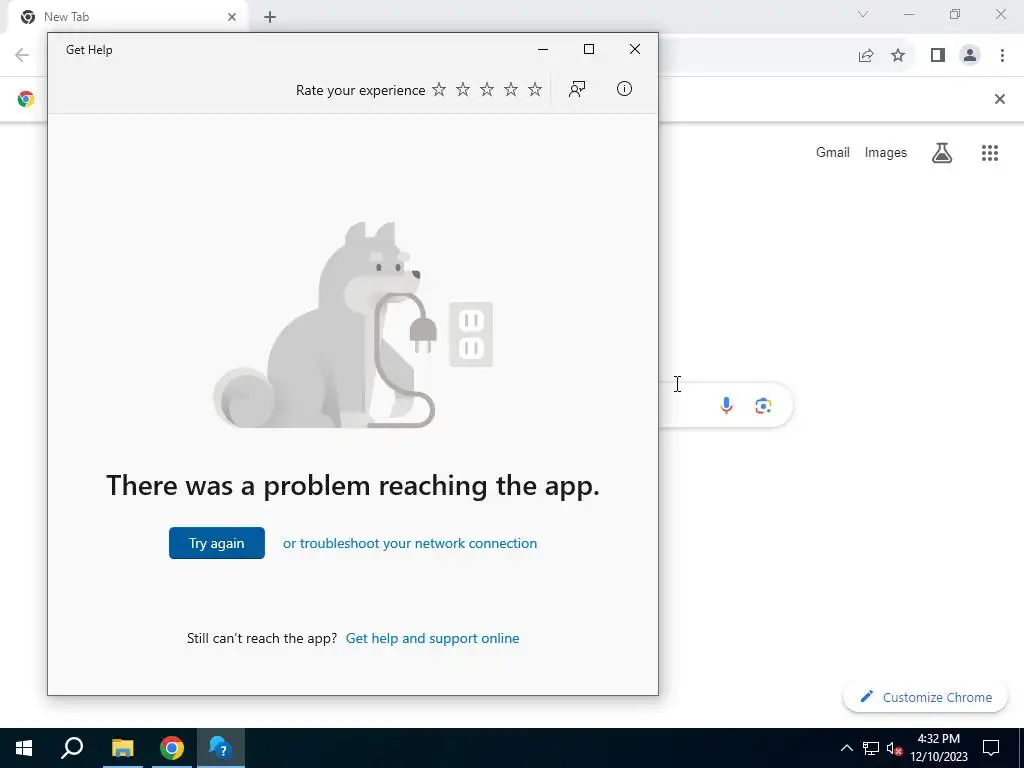1024x768 pixels.
Task: Dismiss the Chrome infobar
Action: 999,99
